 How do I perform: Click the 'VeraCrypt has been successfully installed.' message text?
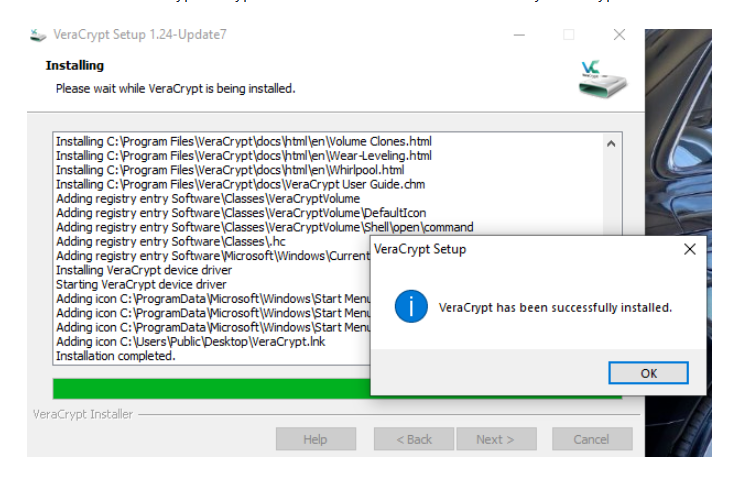pos(555,308)
